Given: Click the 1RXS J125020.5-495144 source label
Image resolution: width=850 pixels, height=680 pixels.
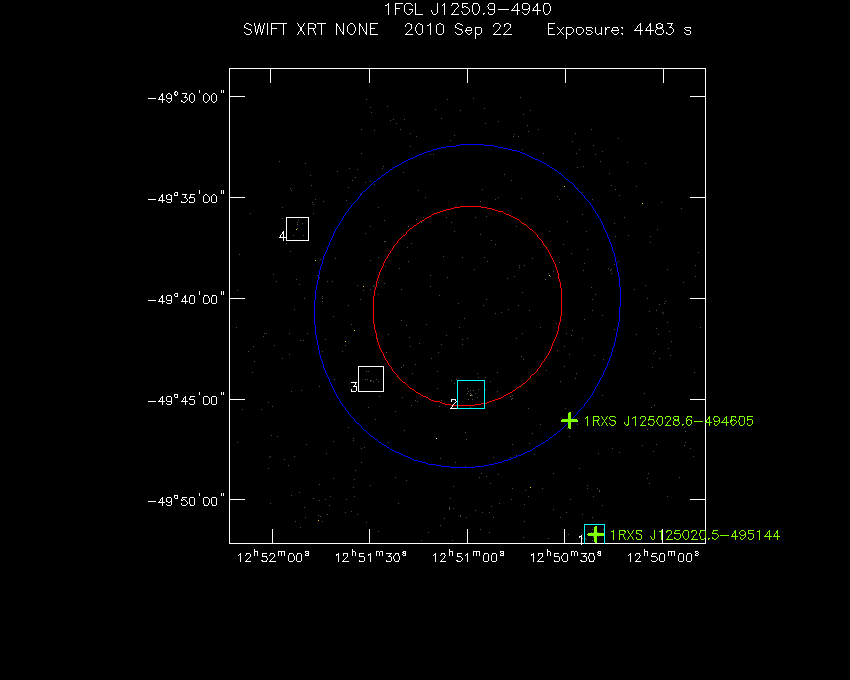Looking at the screenshot, I should point(695,535).
